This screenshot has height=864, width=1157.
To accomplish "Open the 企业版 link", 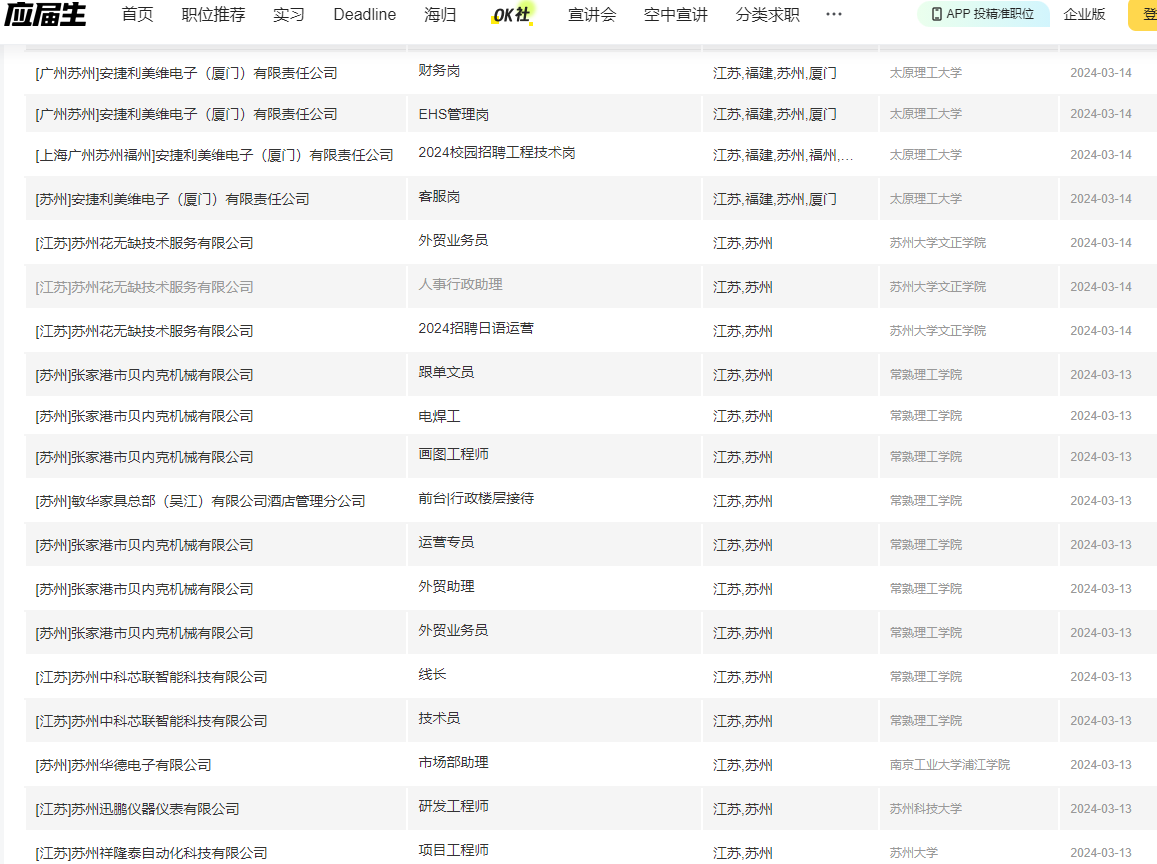I will tap(1084, 15).
